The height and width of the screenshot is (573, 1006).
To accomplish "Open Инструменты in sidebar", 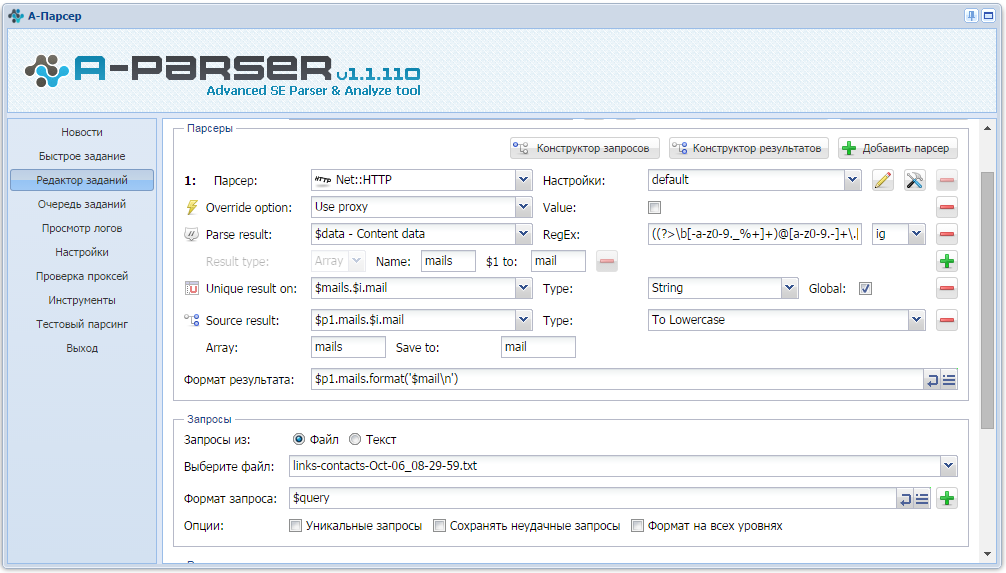I will click(82, 300).
